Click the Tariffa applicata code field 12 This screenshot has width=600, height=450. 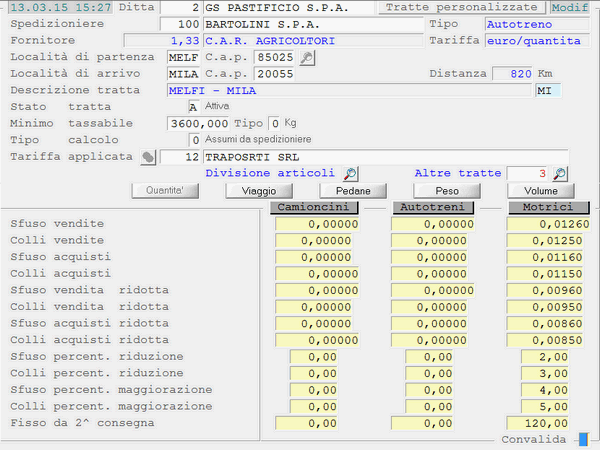[180, 157]
